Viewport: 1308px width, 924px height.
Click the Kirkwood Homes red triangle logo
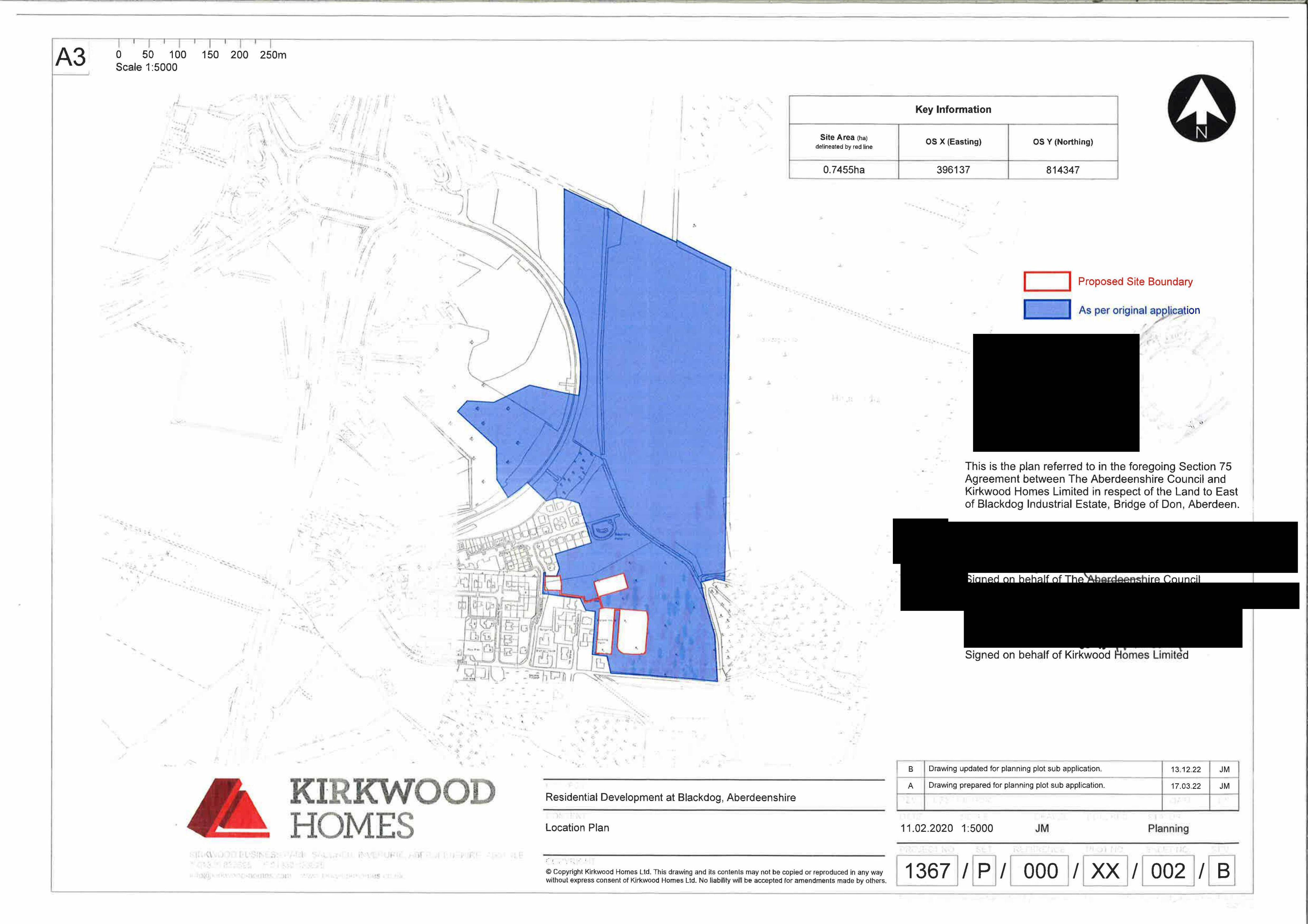tap(228, 808)
